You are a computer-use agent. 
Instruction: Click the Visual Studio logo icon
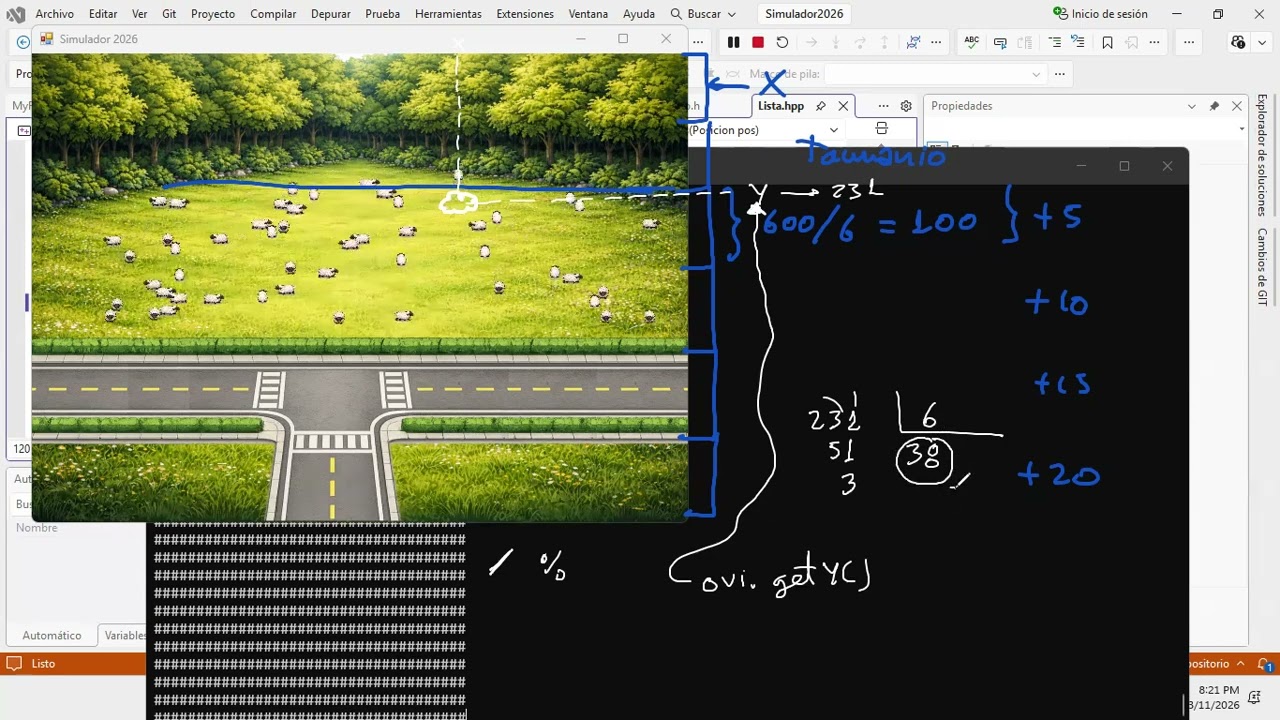(15, 14)
